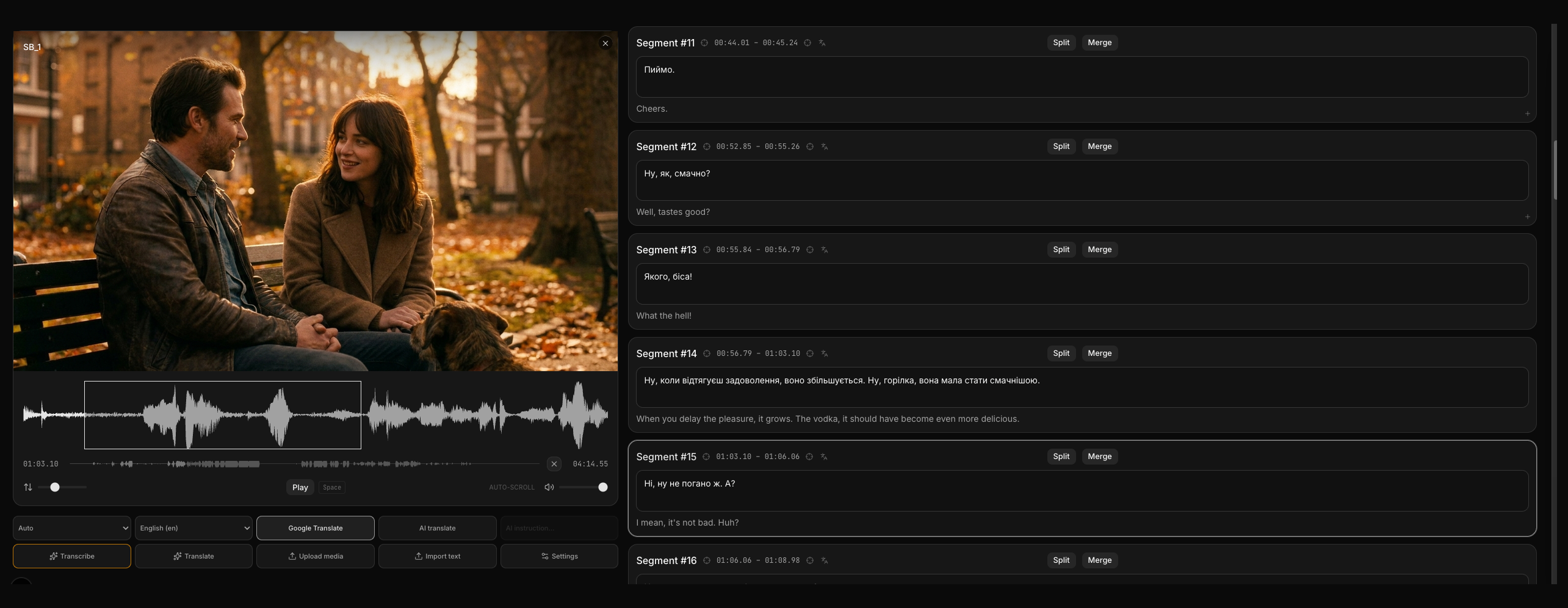Viewport: 1568px width, 608px height.
Task: Click Upload media button
Action: (316, 556)
